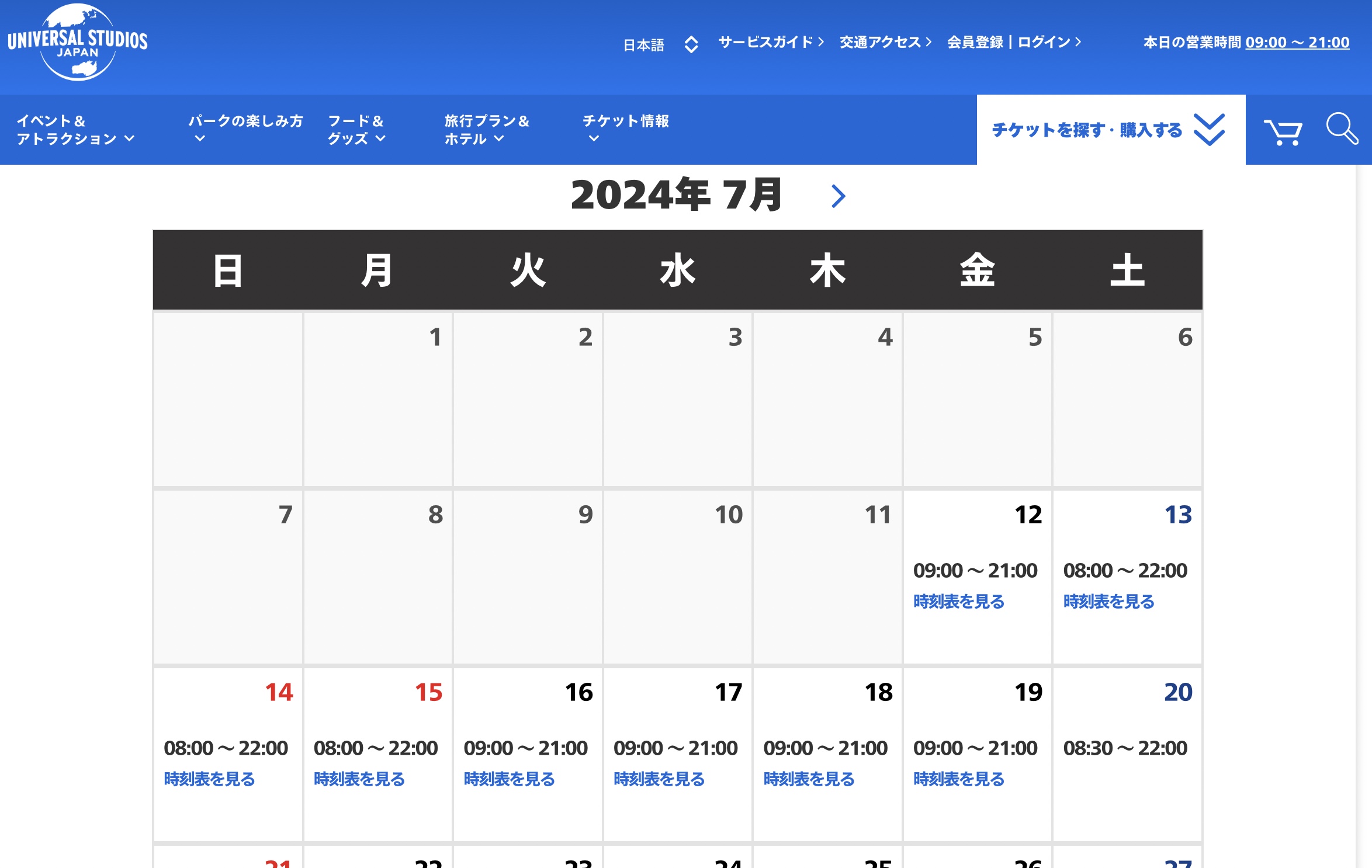View timetable for July 12

coord(958,601)
